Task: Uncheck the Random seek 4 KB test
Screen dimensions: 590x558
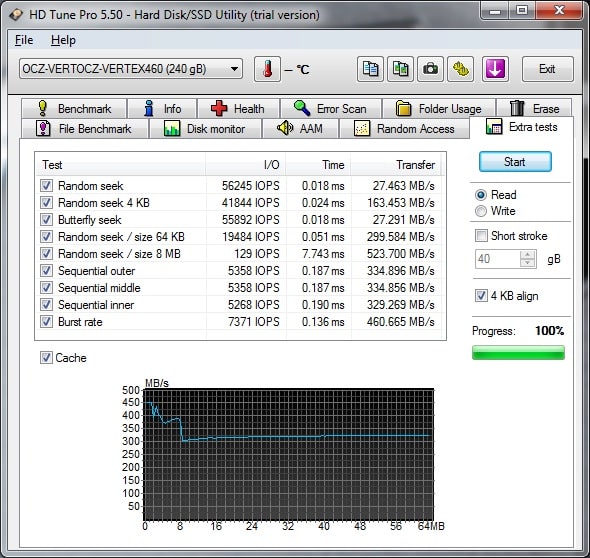Action: coord(46,202)
